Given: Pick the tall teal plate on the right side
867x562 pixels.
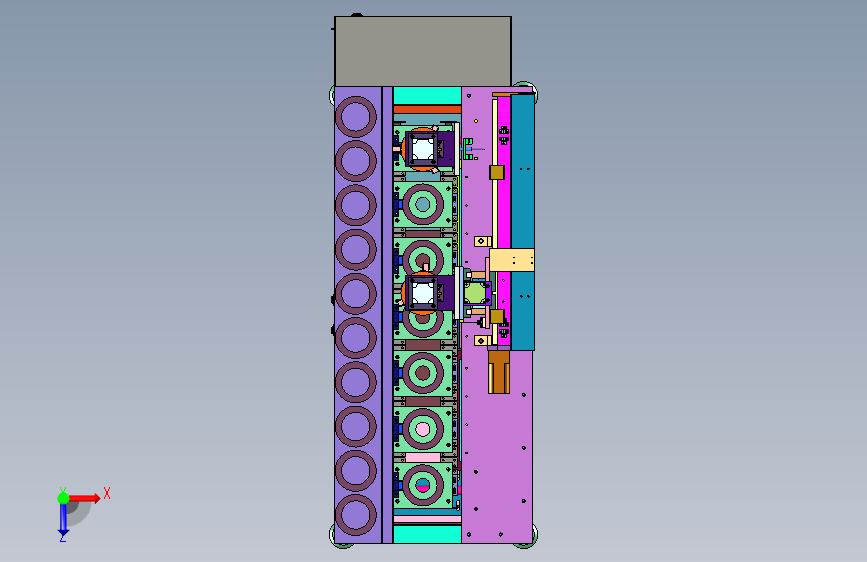Looking at the screenshot, I should click(x=523, y=222).
